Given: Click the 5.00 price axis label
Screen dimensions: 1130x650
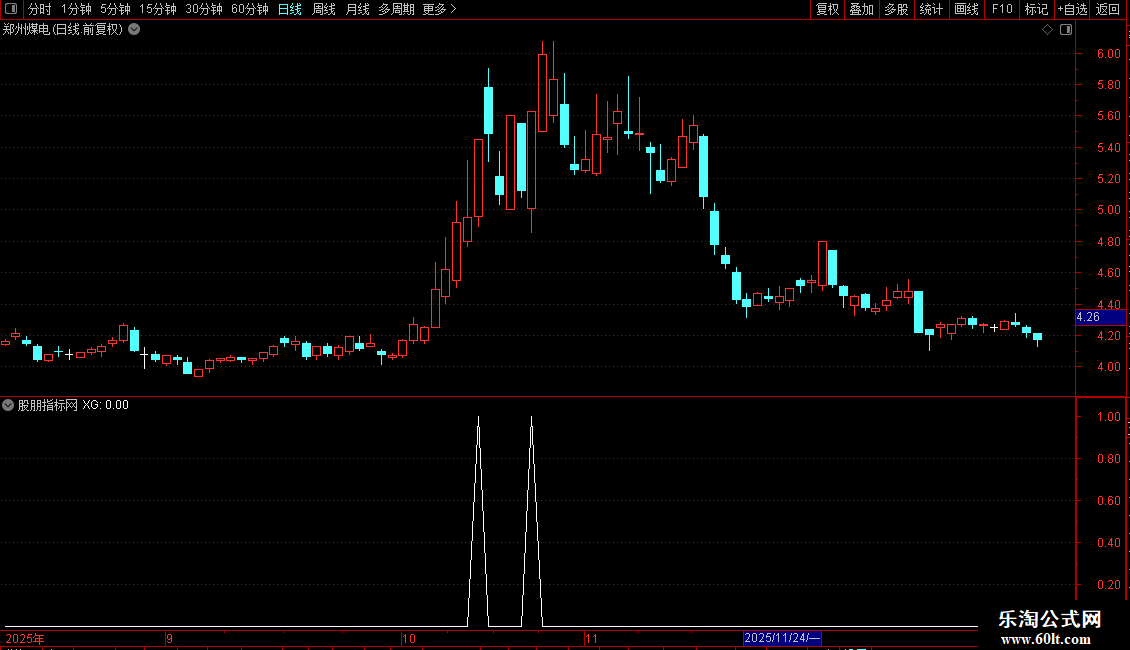Looking at the screenshot, I should [x=1108, y=210].
